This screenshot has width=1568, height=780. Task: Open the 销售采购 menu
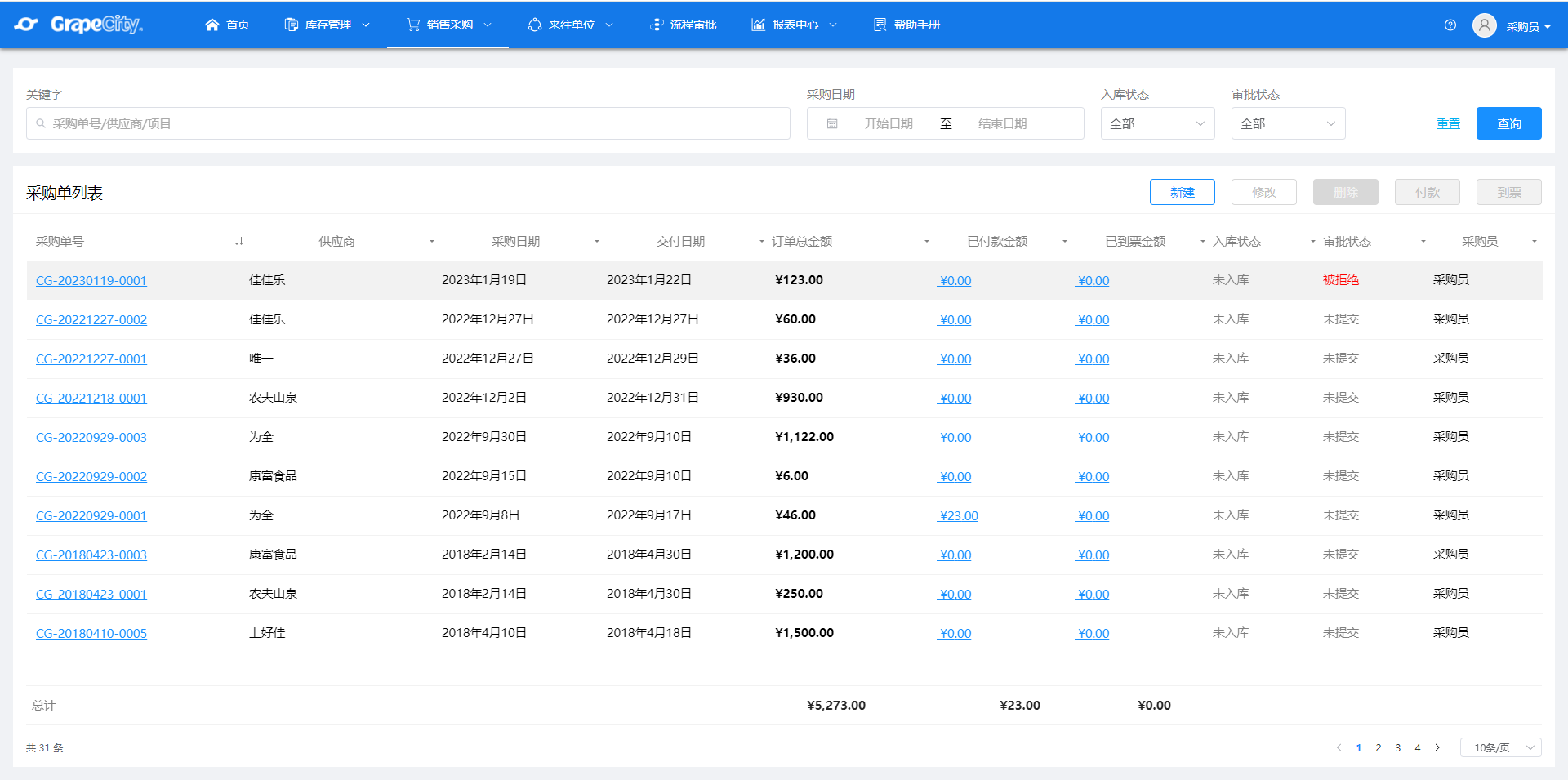(x=448, y=25)
